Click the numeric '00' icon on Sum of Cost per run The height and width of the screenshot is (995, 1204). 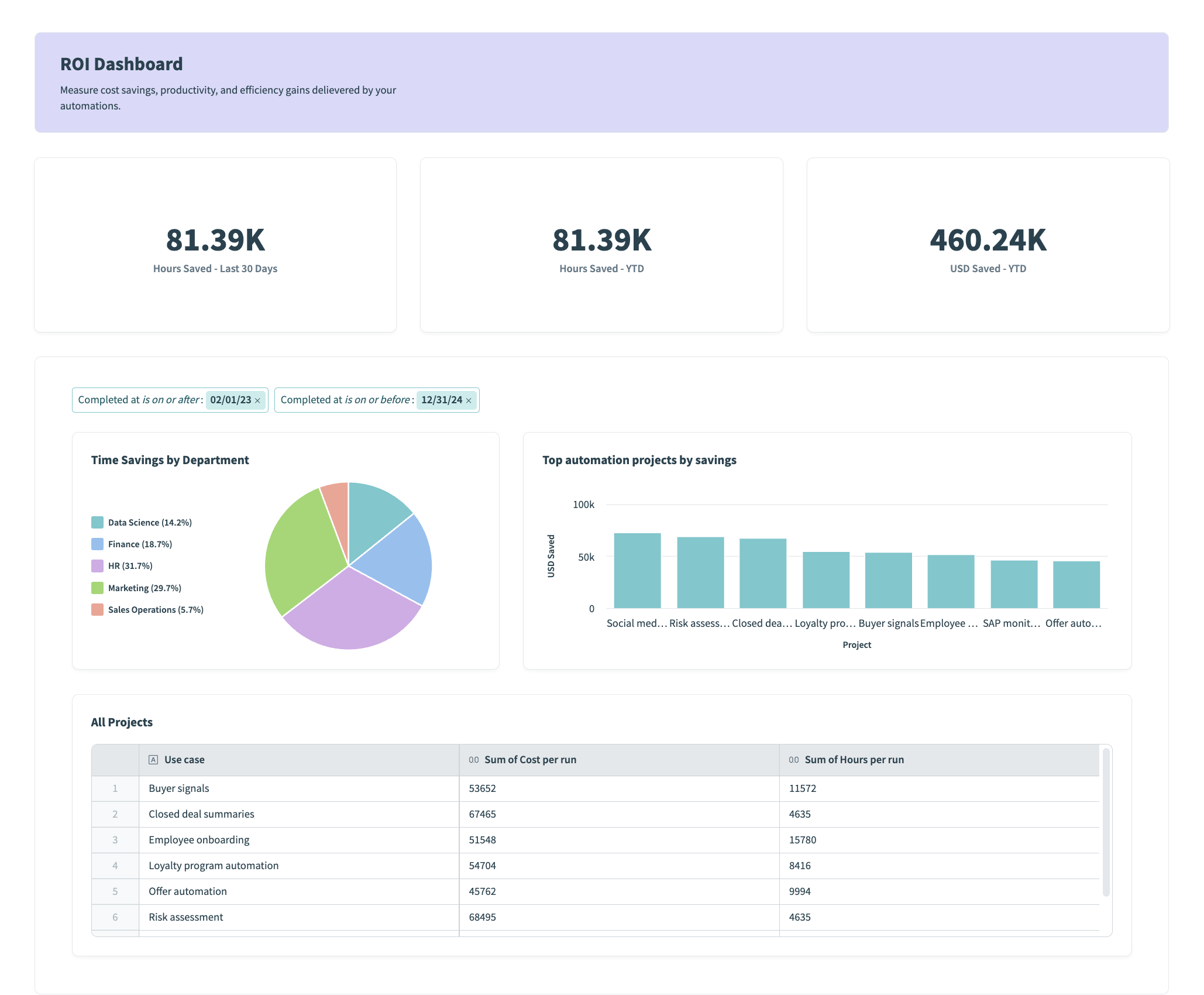[x=473, y=759]
